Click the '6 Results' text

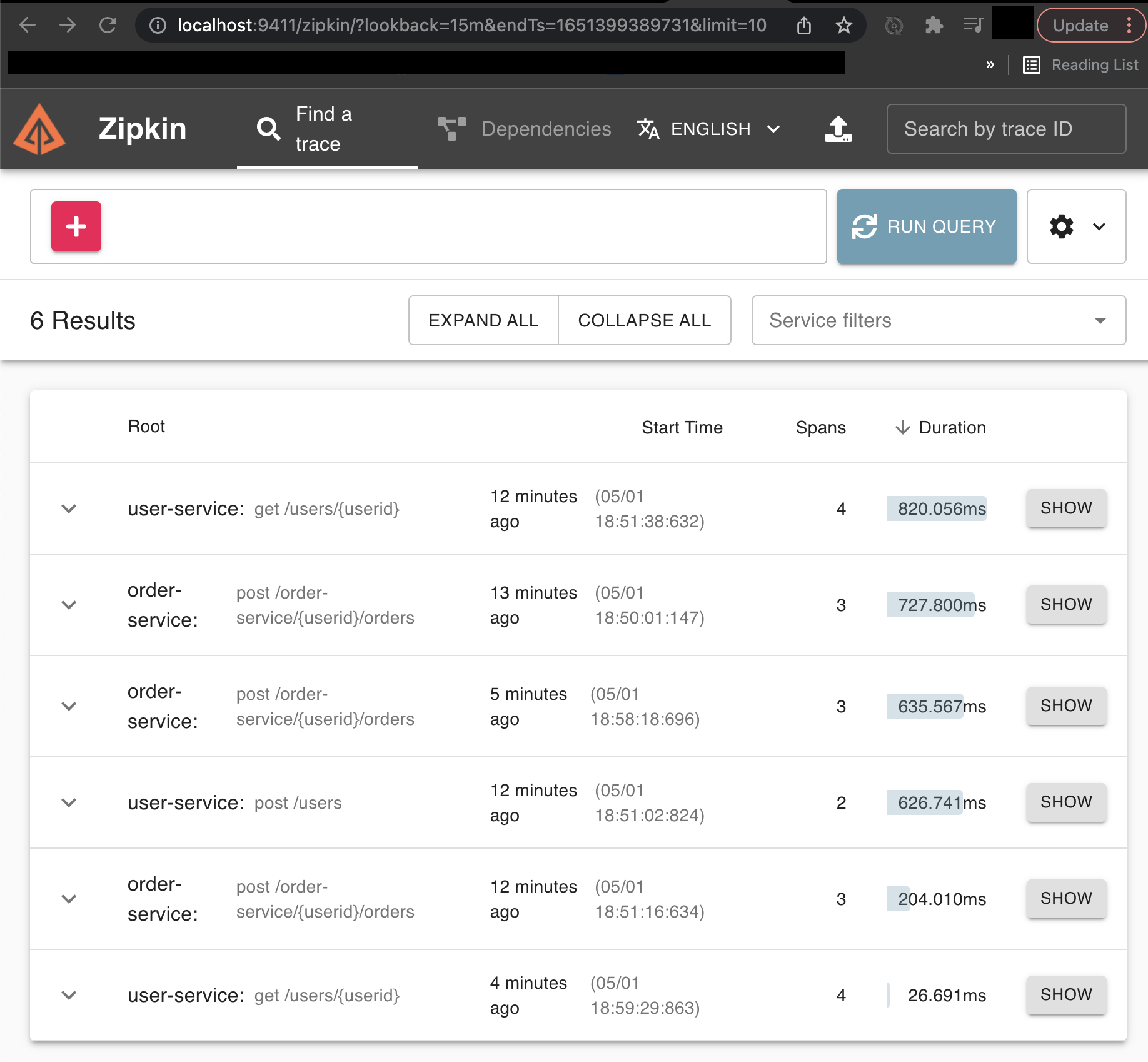tap(83, 320)
